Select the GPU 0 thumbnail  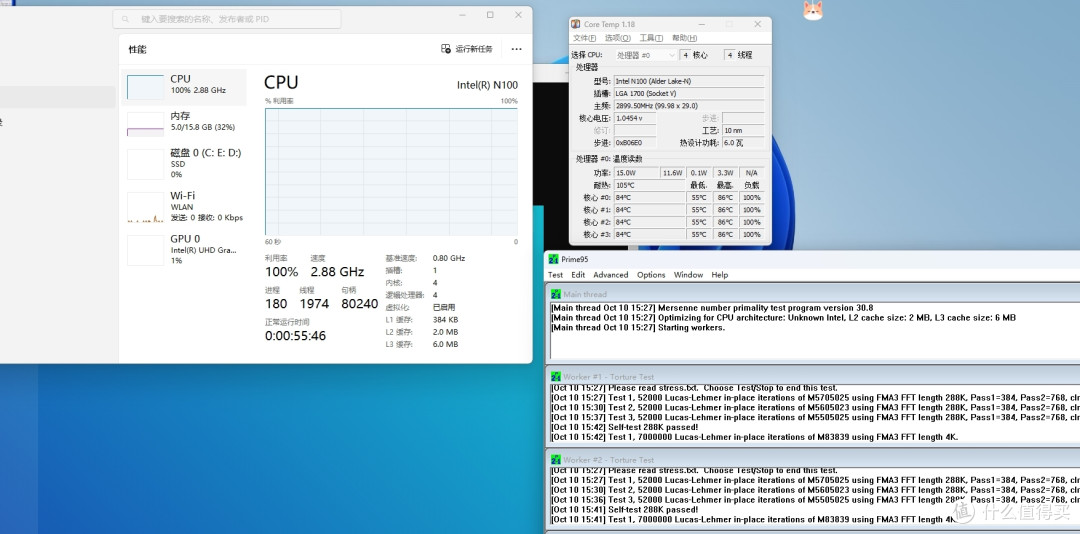[145, 250]
